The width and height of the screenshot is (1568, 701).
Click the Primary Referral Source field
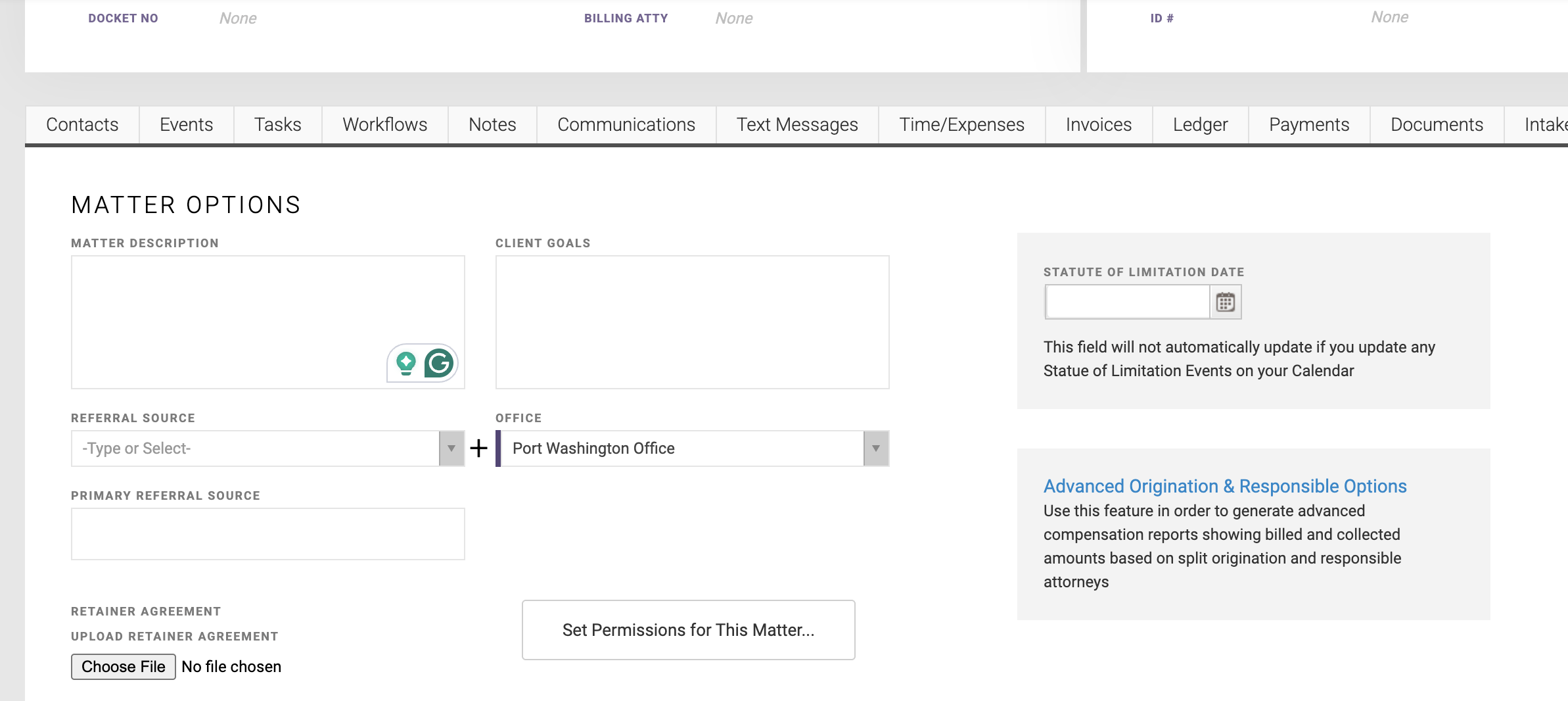point(268,534)
